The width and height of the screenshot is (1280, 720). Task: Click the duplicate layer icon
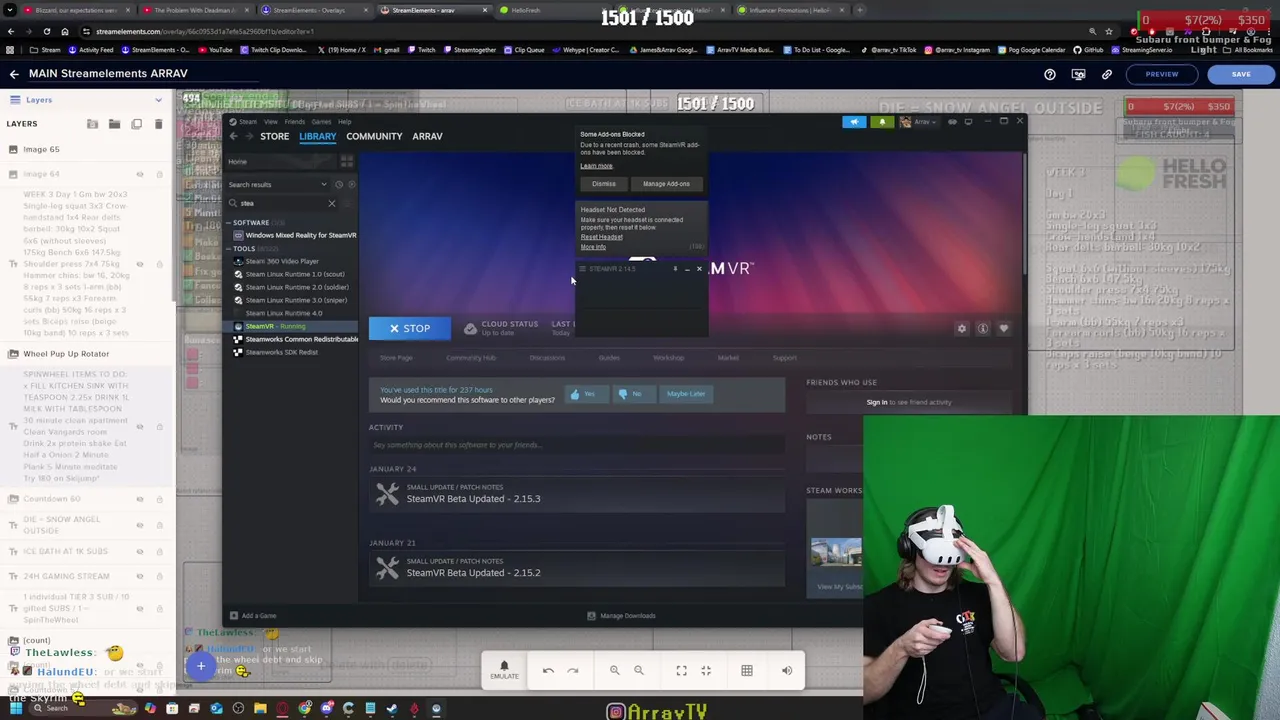point(136,124)
